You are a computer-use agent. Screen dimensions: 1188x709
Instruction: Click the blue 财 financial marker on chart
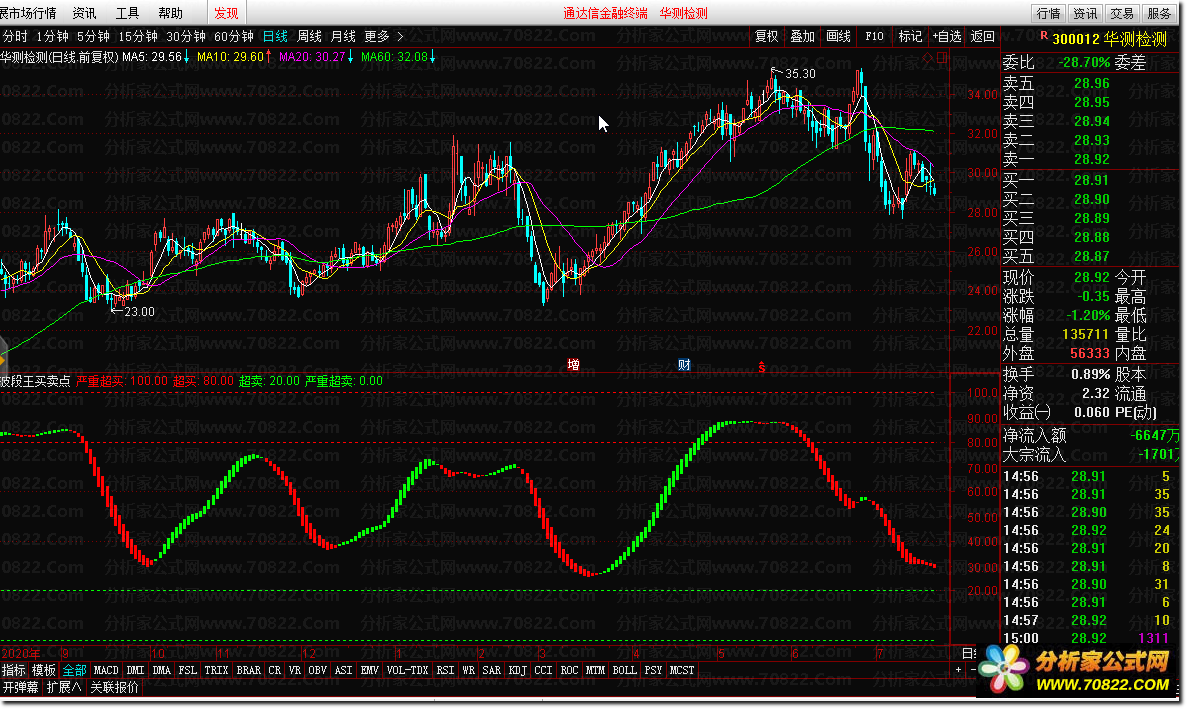684,365
